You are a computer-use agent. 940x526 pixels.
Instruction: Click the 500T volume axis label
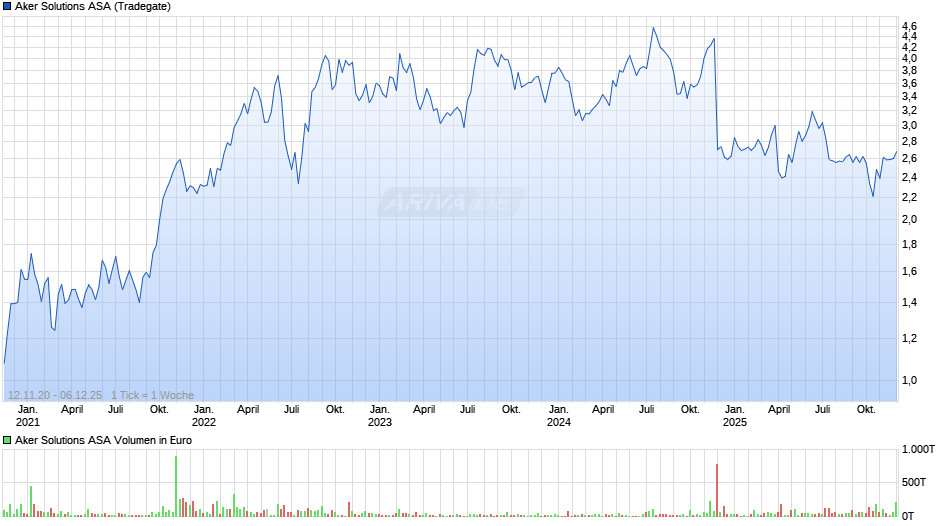click(x=914, y=482)
